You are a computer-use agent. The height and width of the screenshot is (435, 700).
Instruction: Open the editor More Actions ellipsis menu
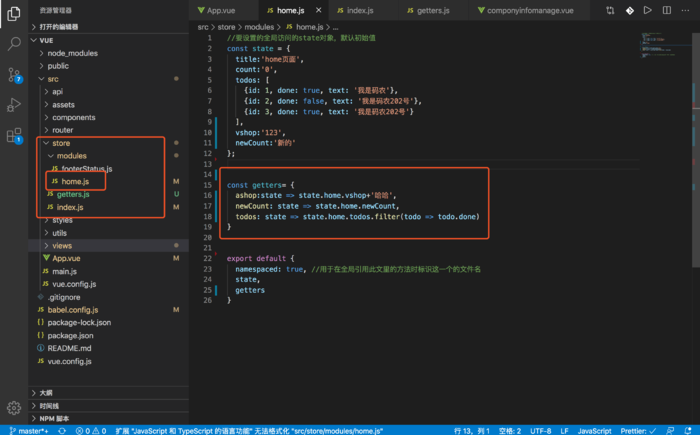click(x=685, y=10)
